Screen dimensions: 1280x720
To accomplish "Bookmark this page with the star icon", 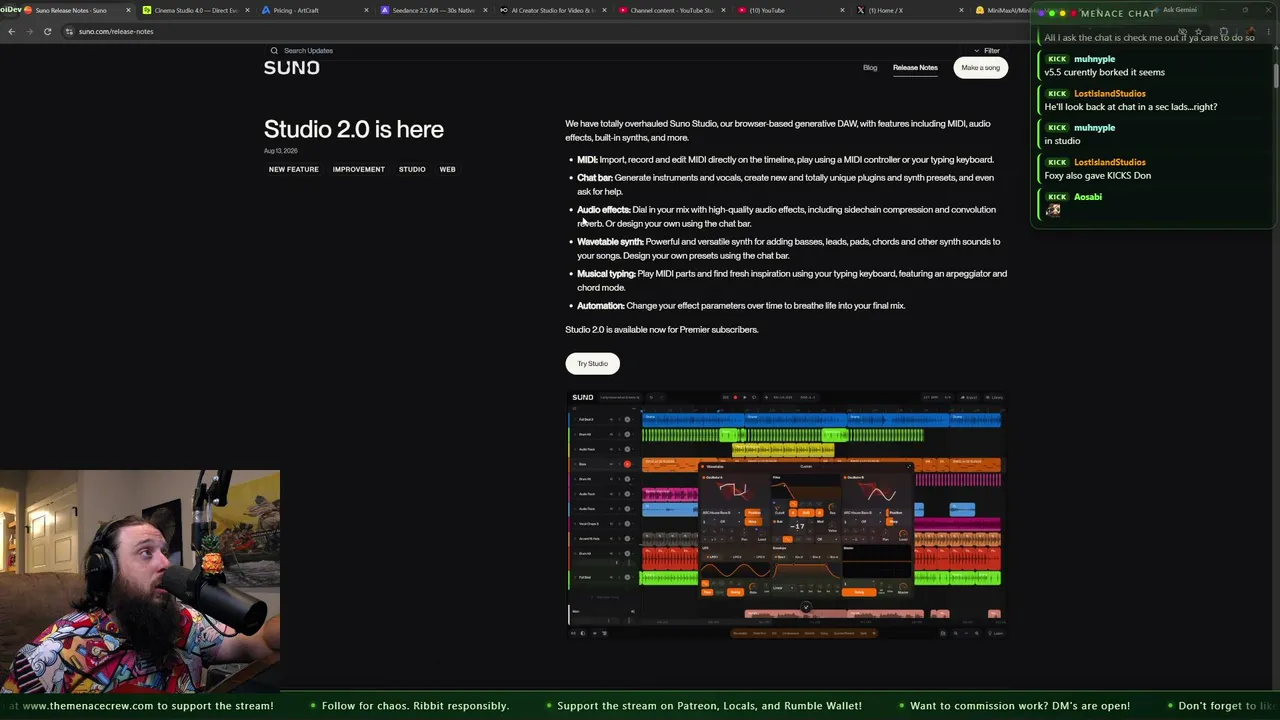I will point(1198,31).
